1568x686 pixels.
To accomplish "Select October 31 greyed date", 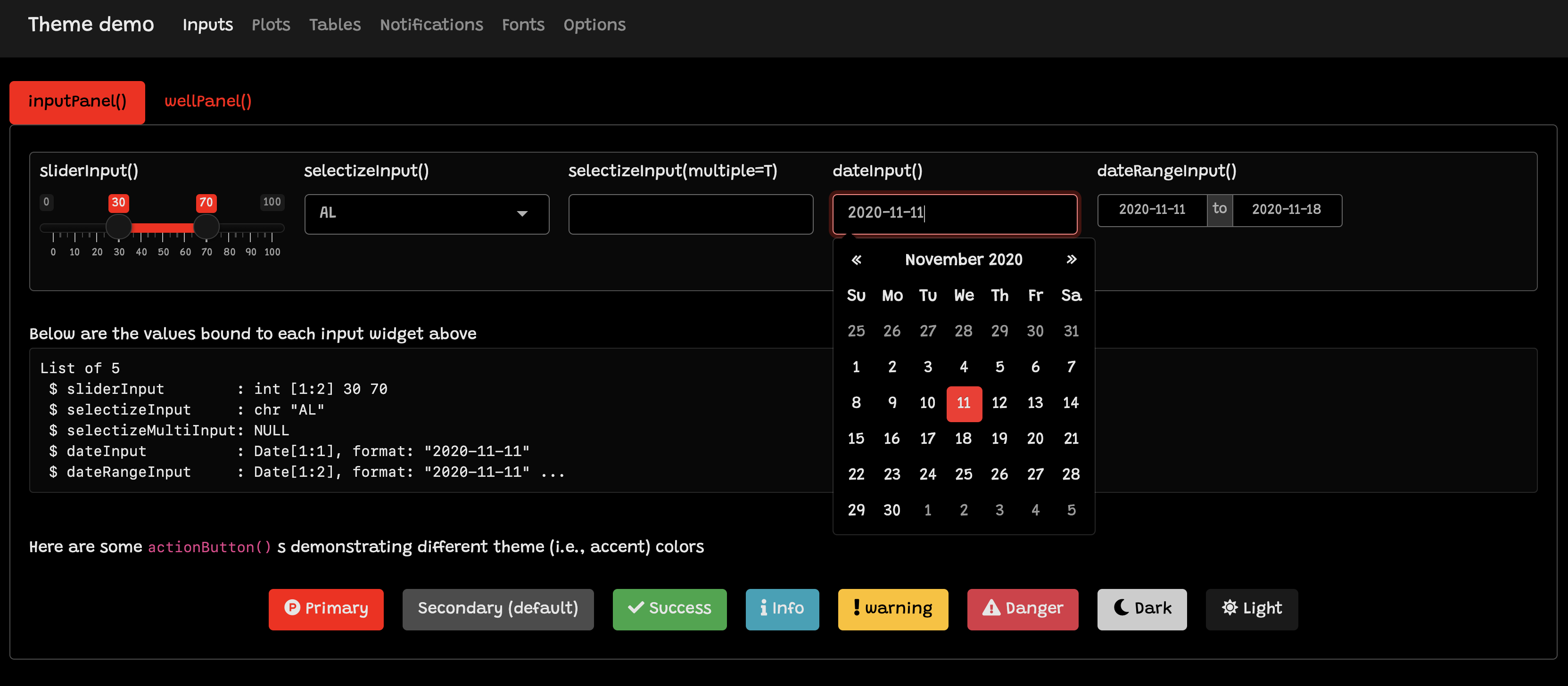I will pos(1071,331).
